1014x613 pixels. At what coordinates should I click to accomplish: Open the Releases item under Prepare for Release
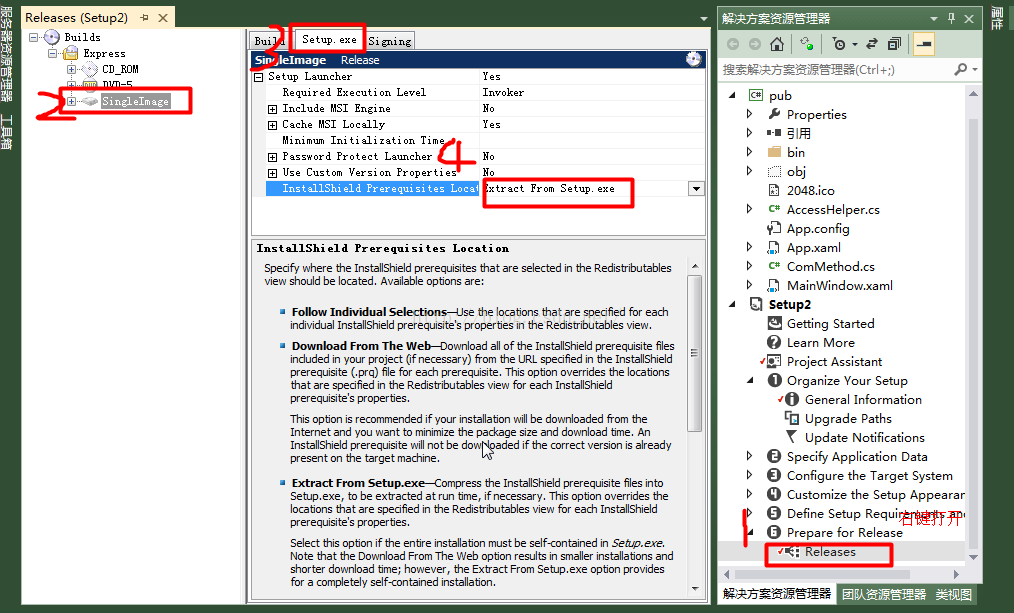[830, 552]
